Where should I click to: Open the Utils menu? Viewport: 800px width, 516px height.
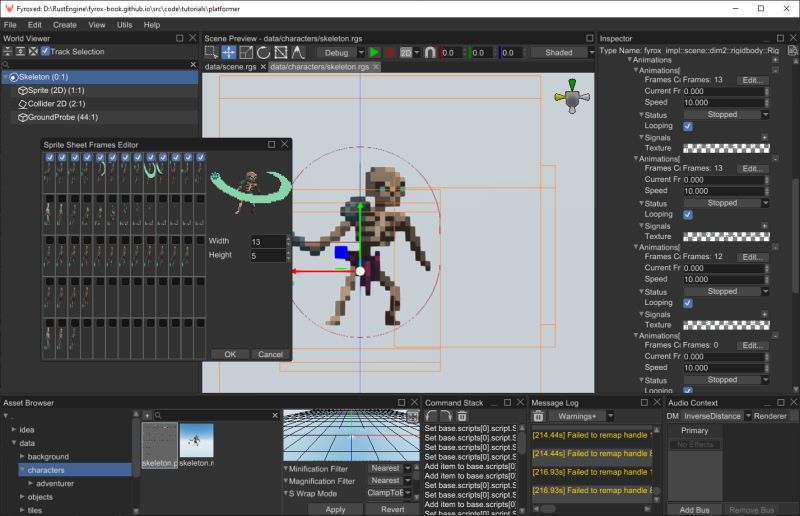pyautogui.click(x=124, y=24)
